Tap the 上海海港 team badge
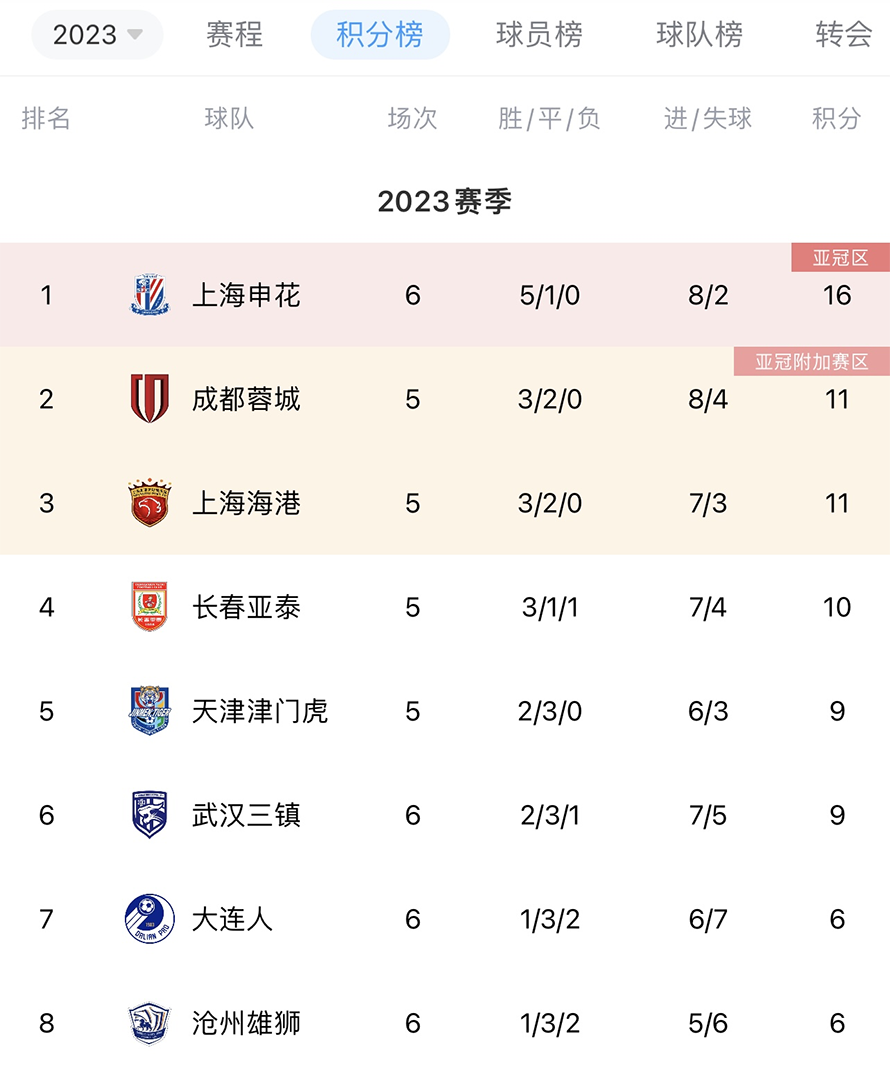Image resolution: width=890 pixels, height=1072 pixels. (x=150, y=502)
